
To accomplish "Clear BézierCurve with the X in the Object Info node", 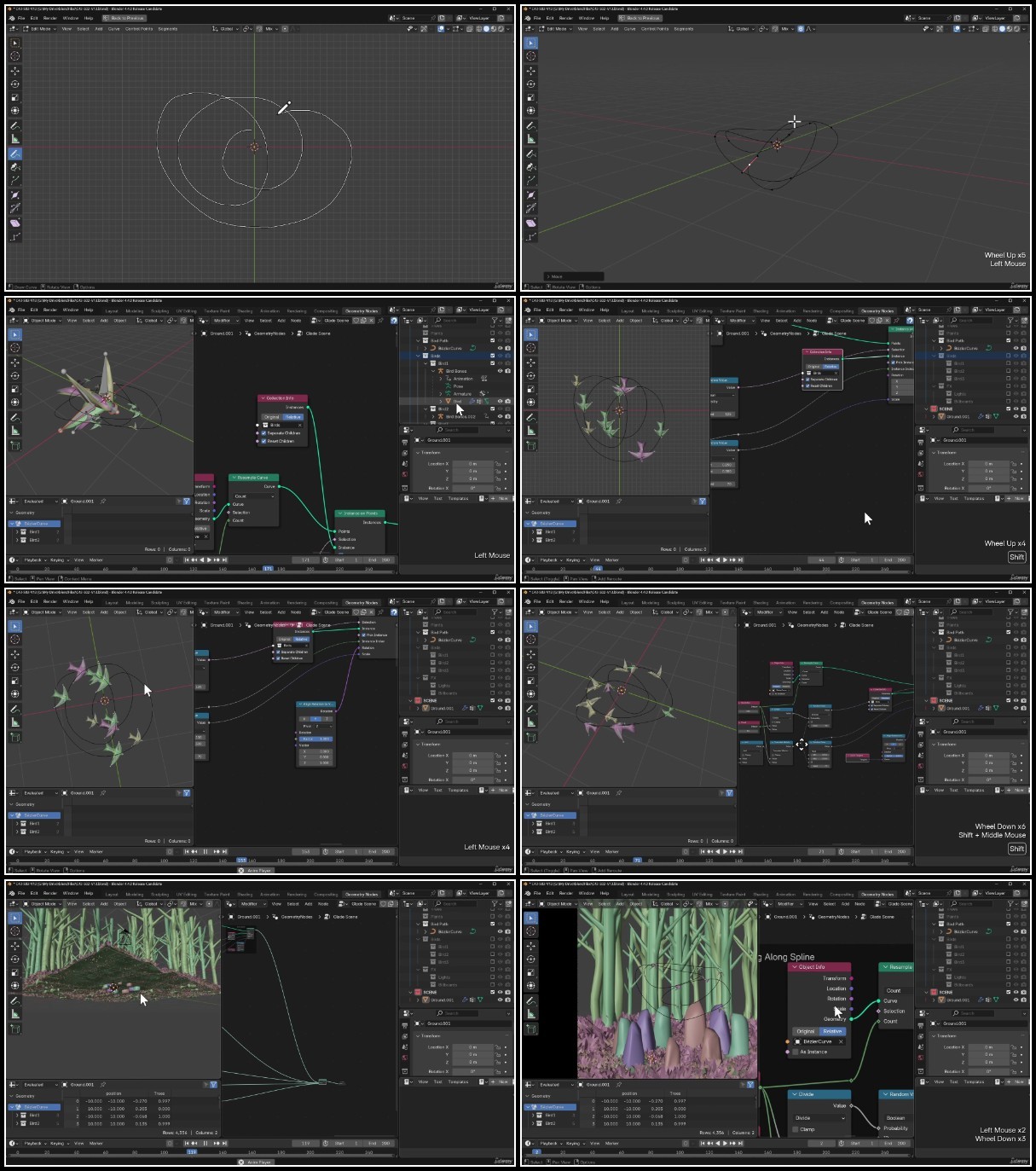I will point(841,1041).
